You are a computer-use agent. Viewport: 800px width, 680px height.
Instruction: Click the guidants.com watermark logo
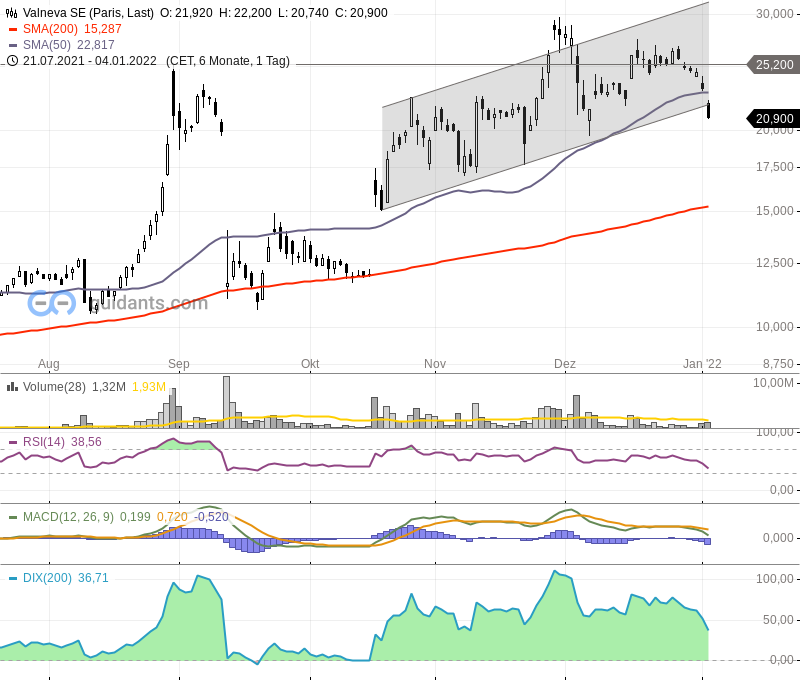tap(117, 303)
